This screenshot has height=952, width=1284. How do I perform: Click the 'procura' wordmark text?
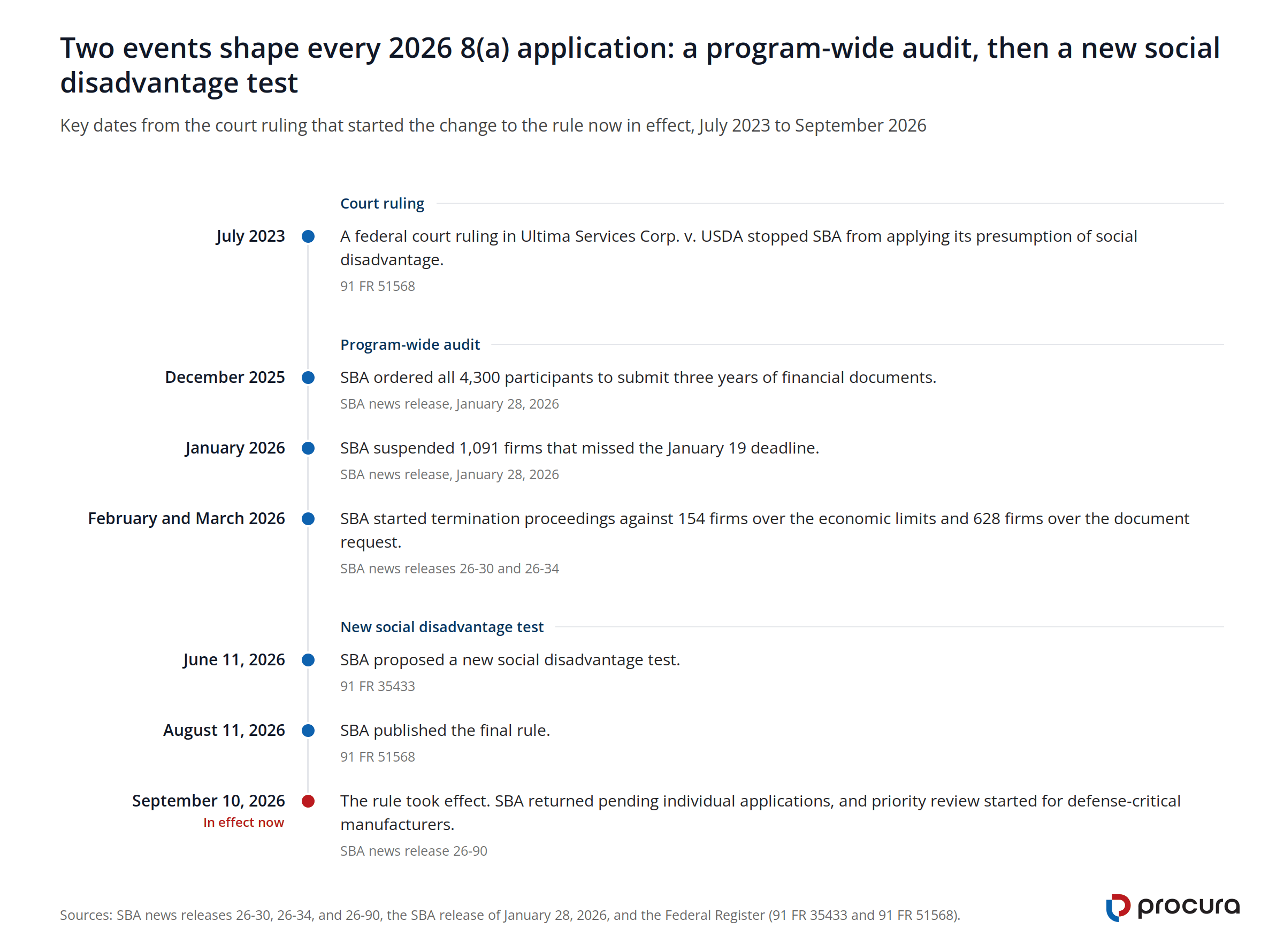1188,907
